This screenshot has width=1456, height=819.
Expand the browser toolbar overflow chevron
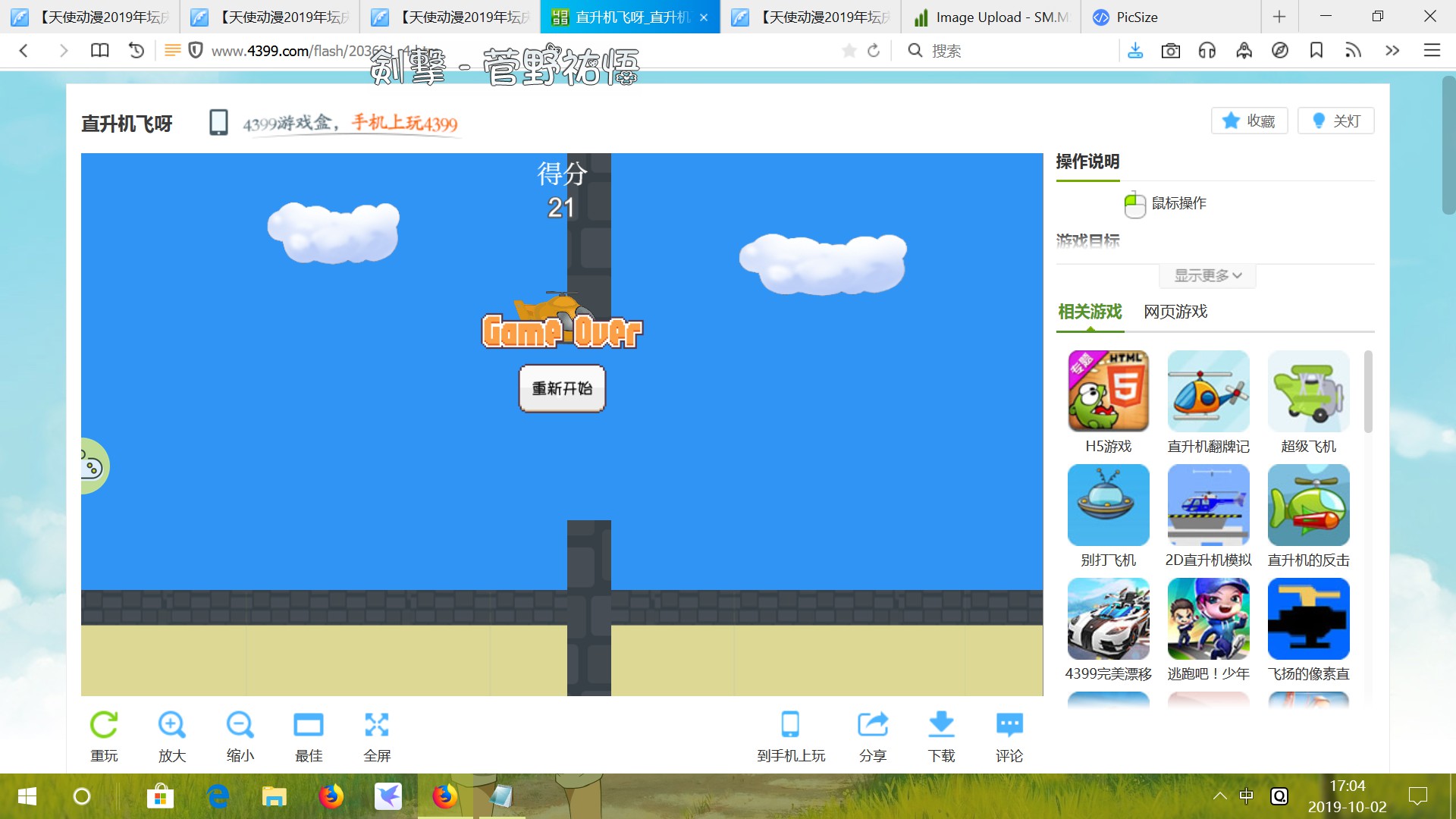pyautogui.click(x=1392, y=51)
